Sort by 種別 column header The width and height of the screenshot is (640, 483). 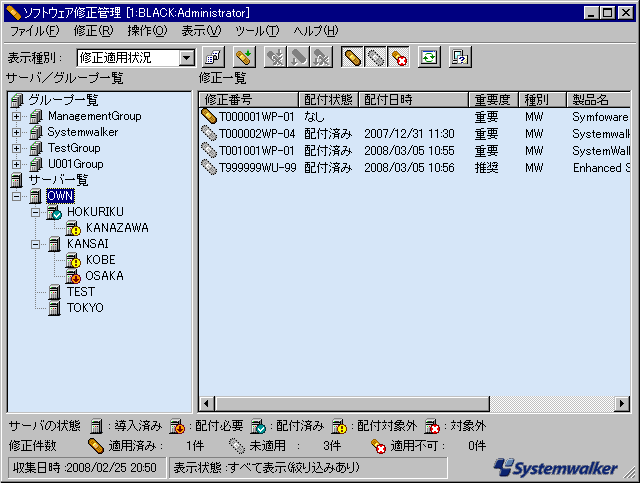click(x=542, y=100)
